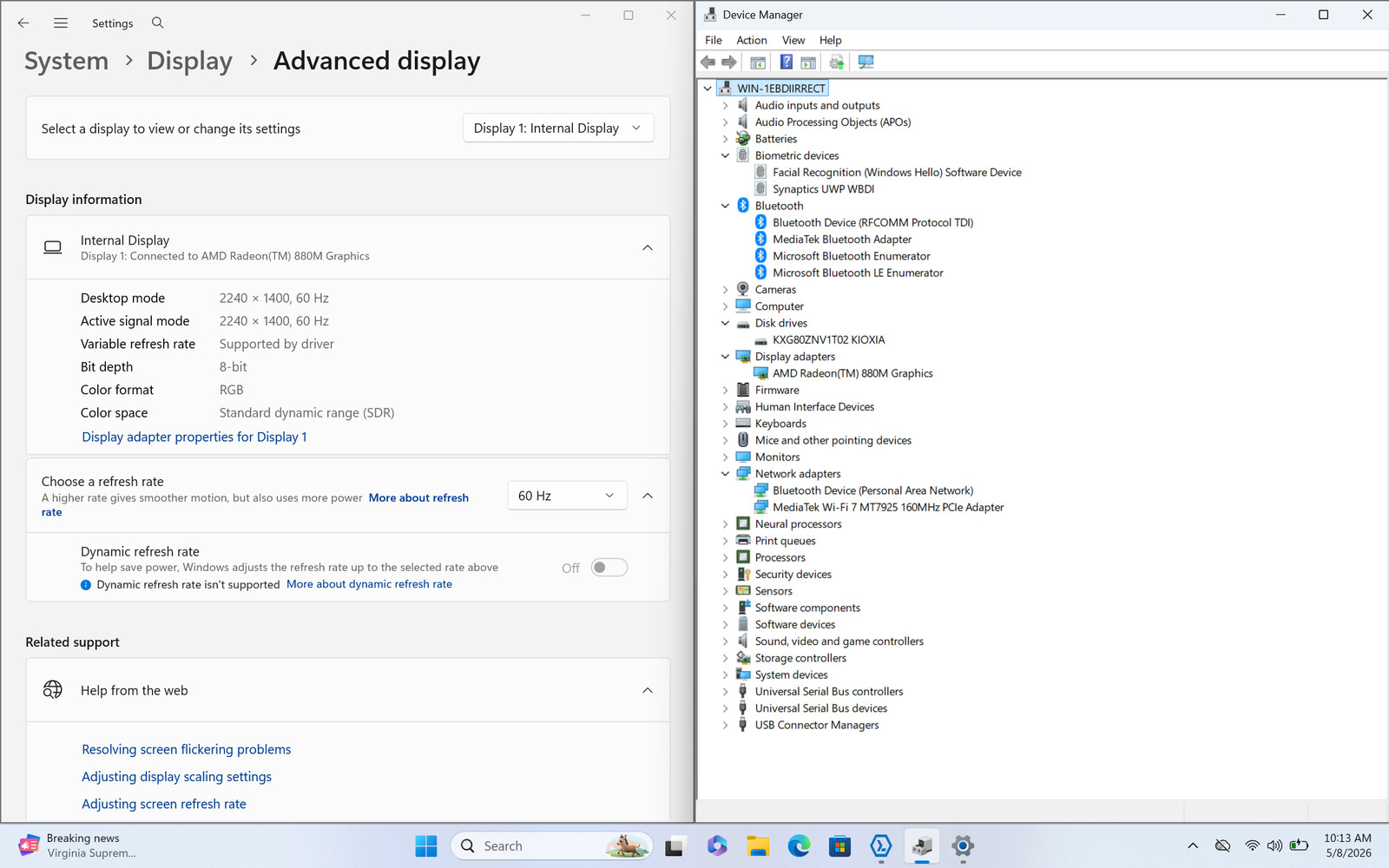Open the Help menu in Device Manager
Screen dimensions: 1389x868
pyautogui.click(x=831, y=40)
